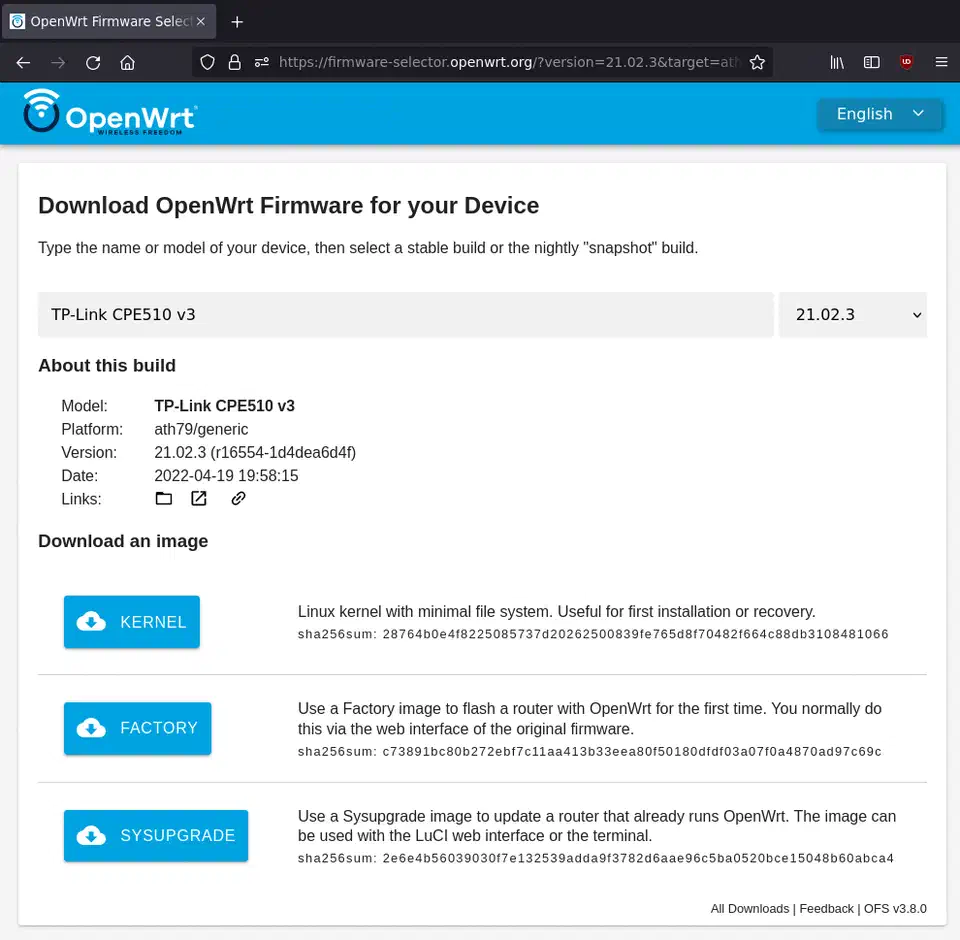Open the site permissions icon in address bar
The height and width of the screenshot is (940, 960).
click(x=261, y=62)
